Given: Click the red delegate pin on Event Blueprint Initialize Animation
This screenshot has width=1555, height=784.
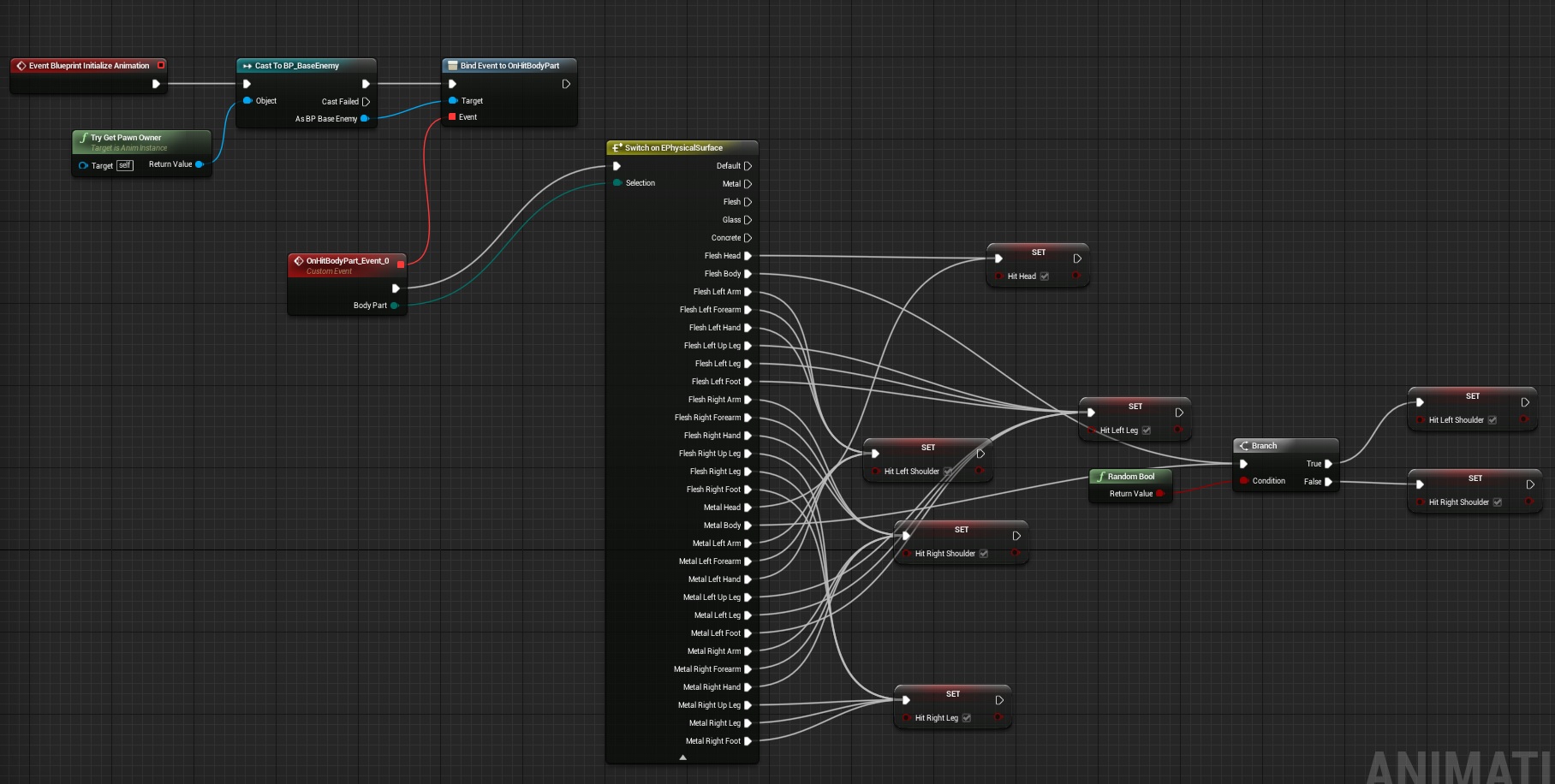Looking at the screenshot, I should pyautogui.click(x=160, y=65).
